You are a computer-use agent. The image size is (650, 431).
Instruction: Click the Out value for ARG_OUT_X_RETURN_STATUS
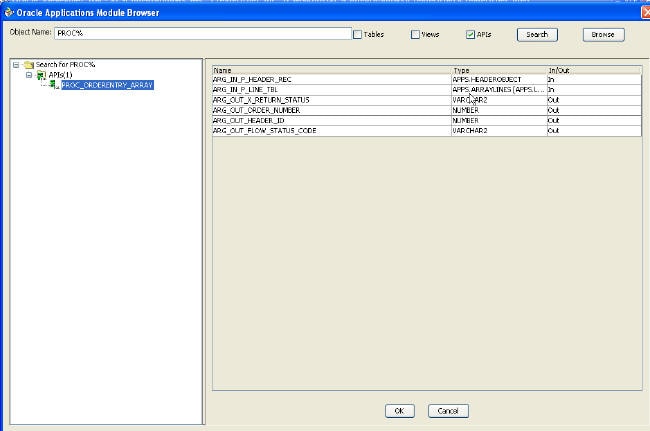(594, 100)
